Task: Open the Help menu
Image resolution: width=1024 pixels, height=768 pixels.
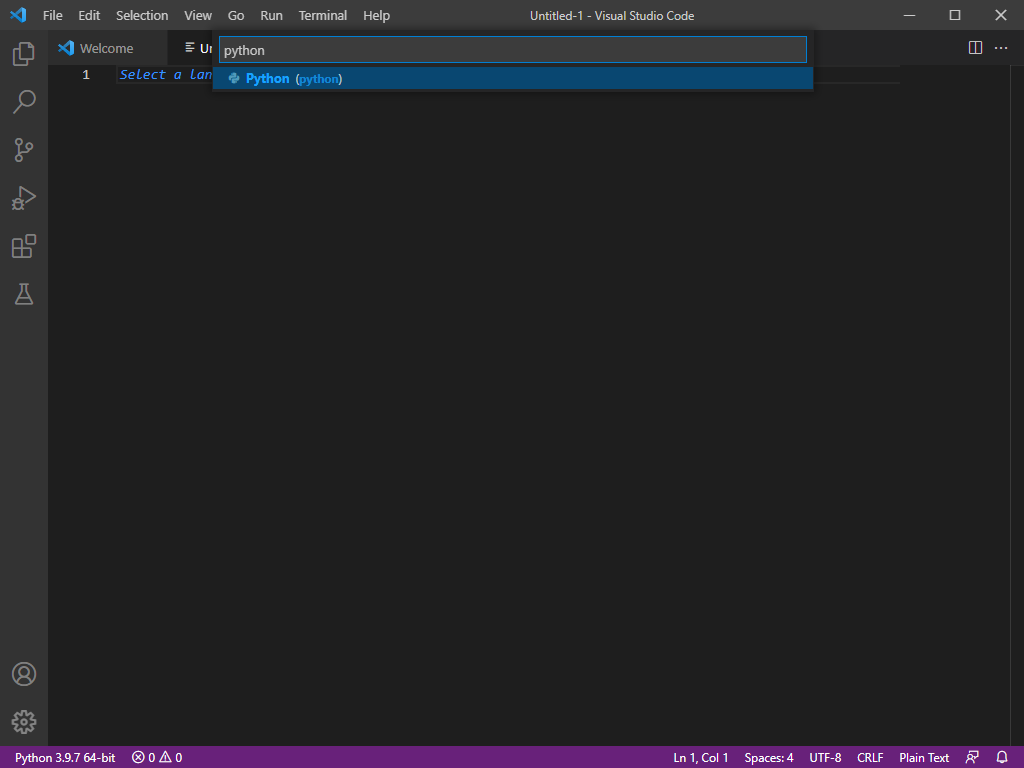Action: coord(376,15)
